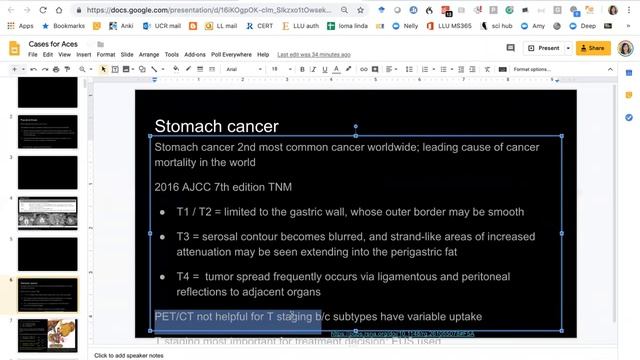Image resolution: width=640 pixels, height=360 pixels.
Task: Select slide 4 thumbnail with CT images
Action: tap(48, 213)
